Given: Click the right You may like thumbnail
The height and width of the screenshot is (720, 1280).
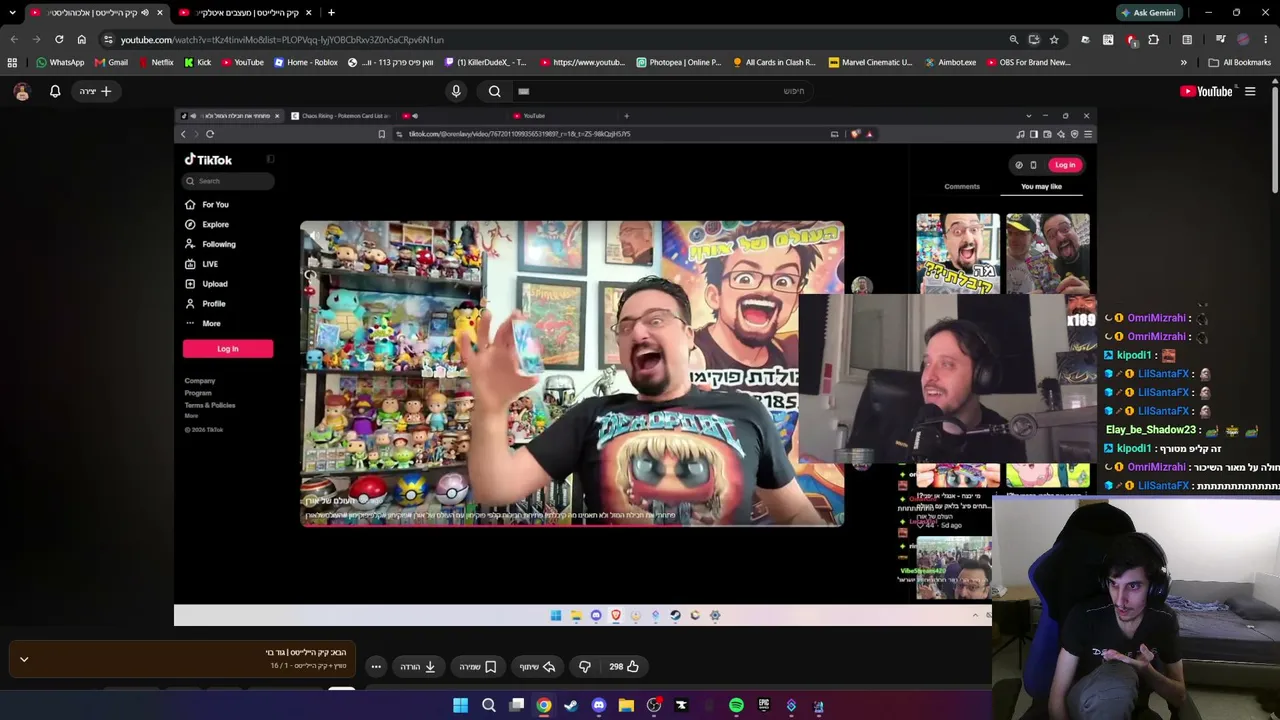Looking at the screenshot, I should click(1047, 253).
